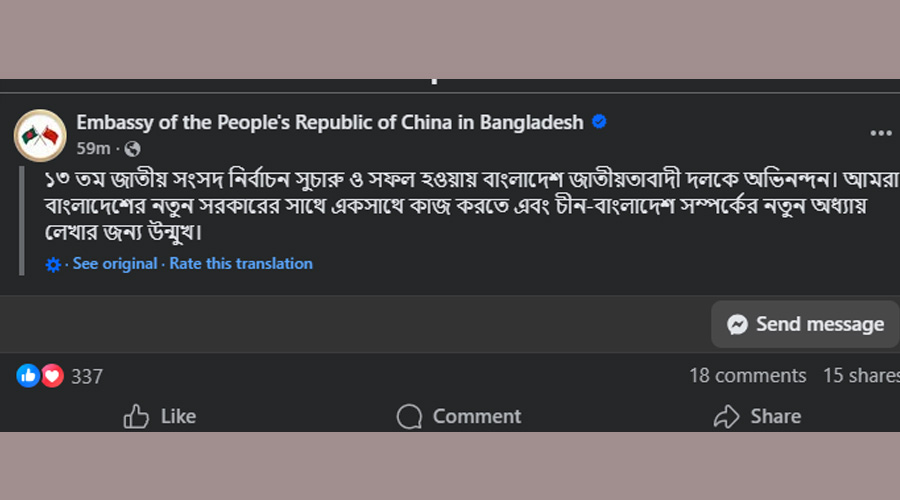Screen dimensions: 900x500
Task: Open the 59m post timestamp
Action: [x=93, y=149]
